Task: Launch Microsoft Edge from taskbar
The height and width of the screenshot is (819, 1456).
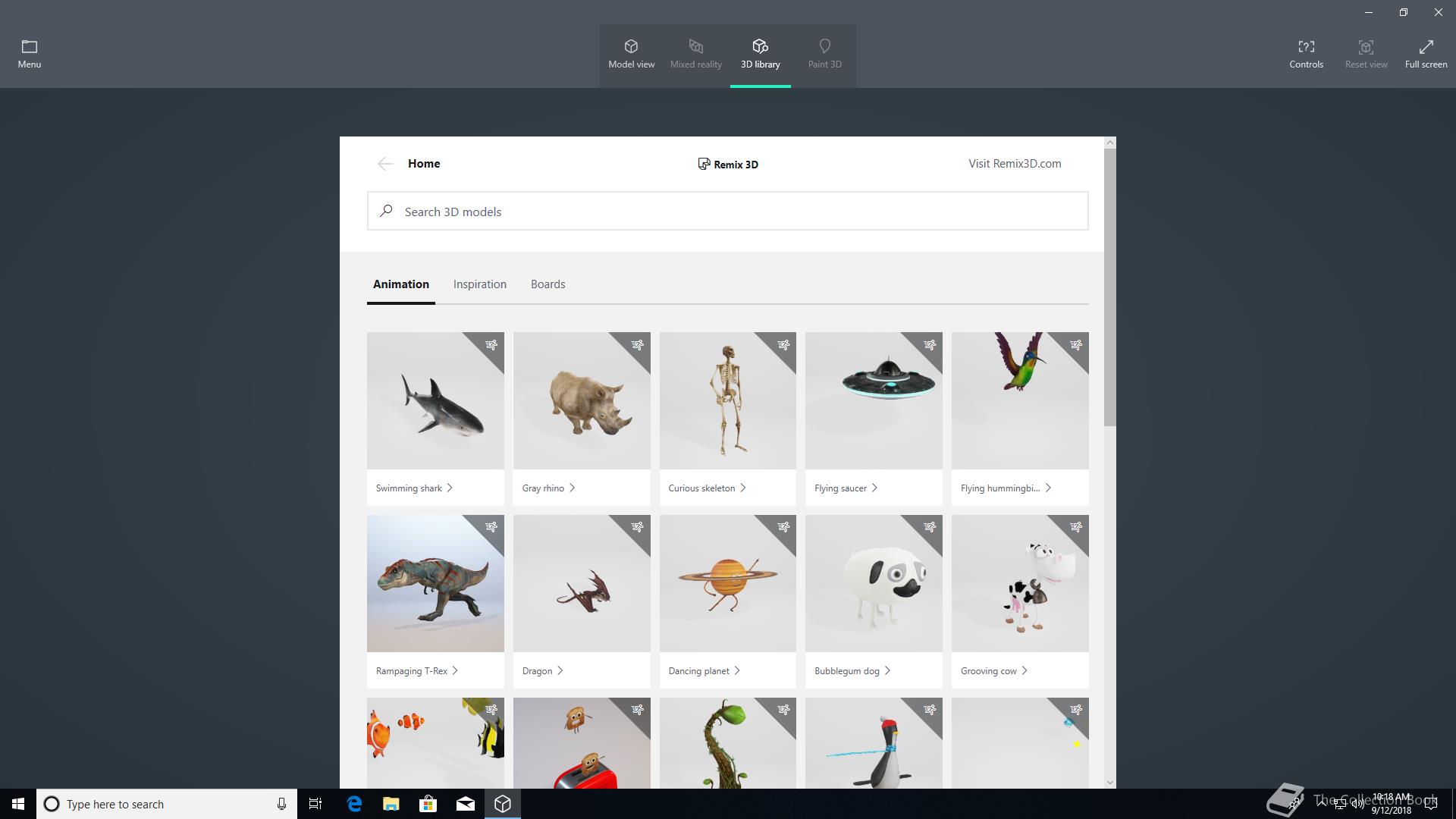Action: point(353,804)
